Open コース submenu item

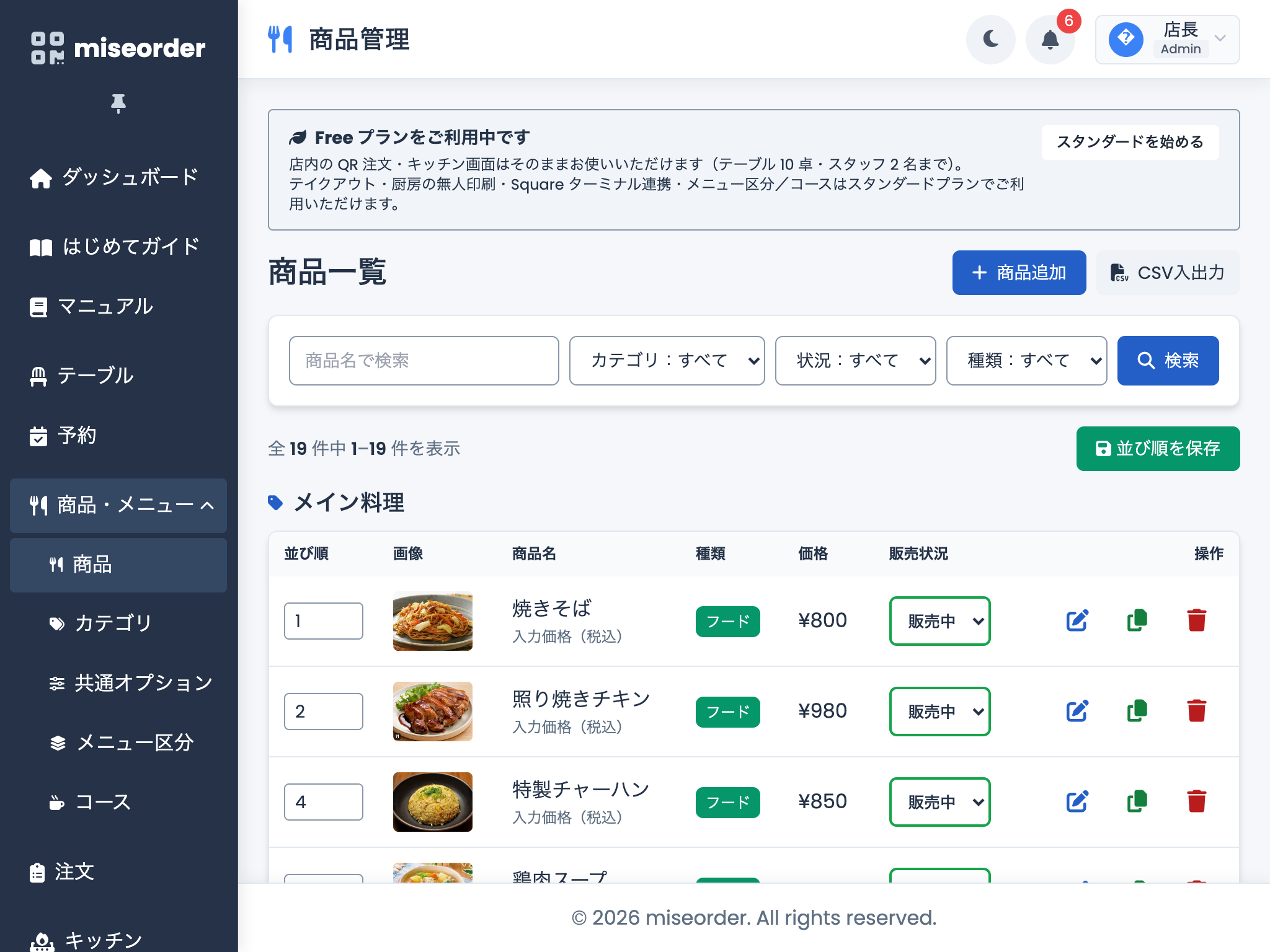click(118, 802)
